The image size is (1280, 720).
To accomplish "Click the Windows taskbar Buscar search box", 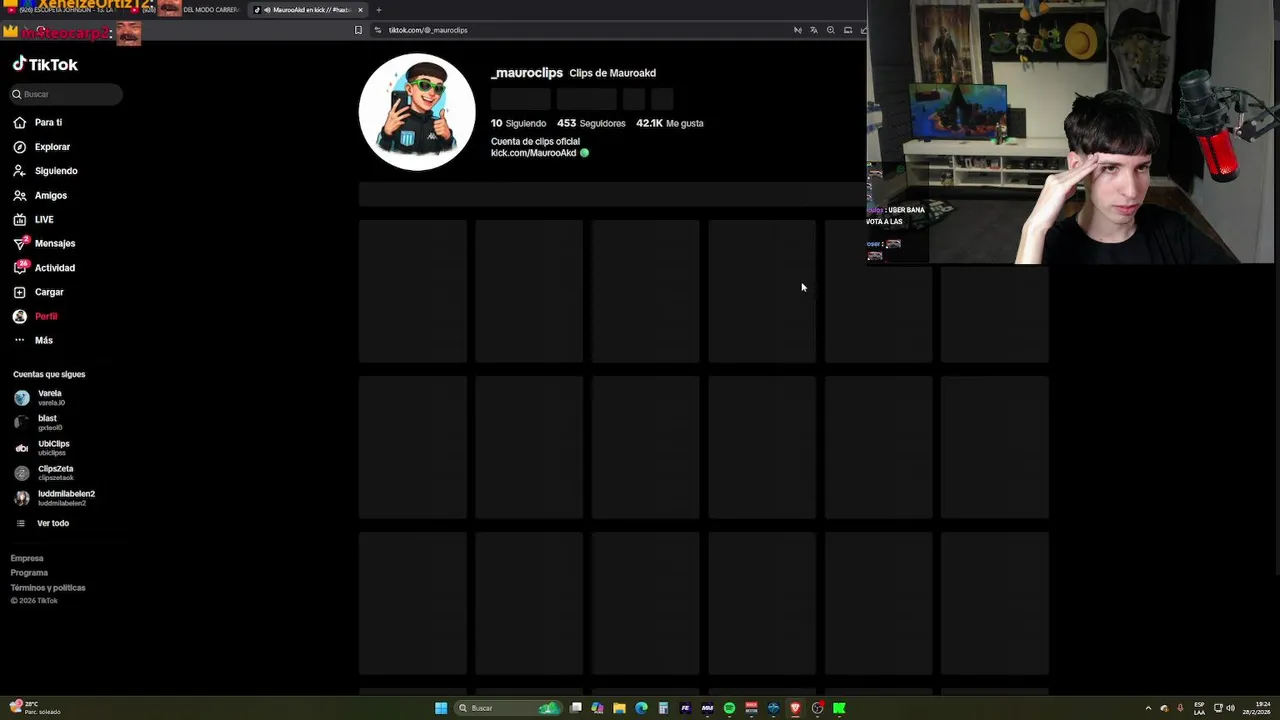I will click(508, 708).
